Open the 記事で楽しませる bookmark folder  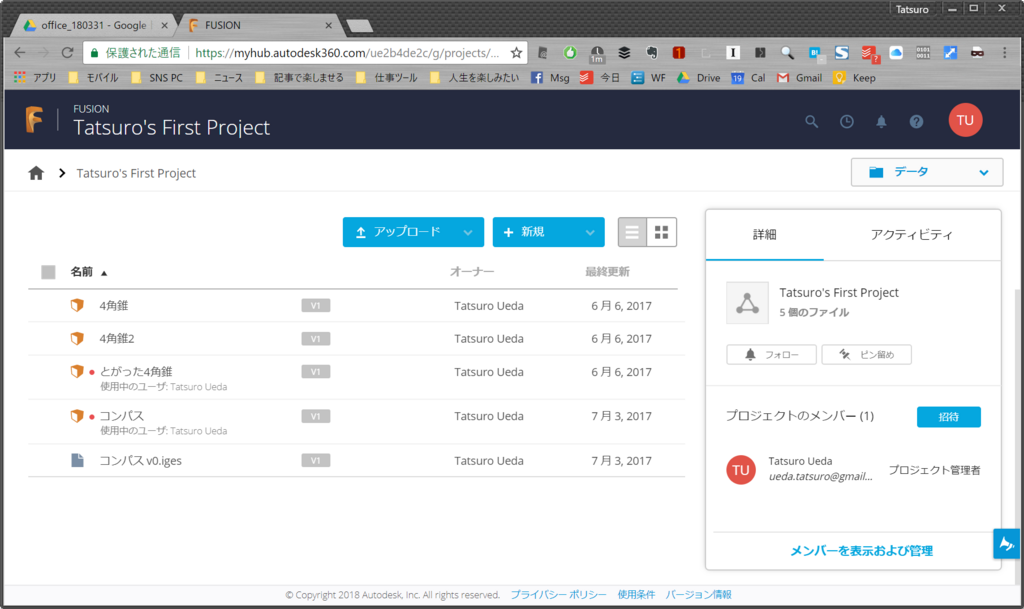[x=299, y=78]
